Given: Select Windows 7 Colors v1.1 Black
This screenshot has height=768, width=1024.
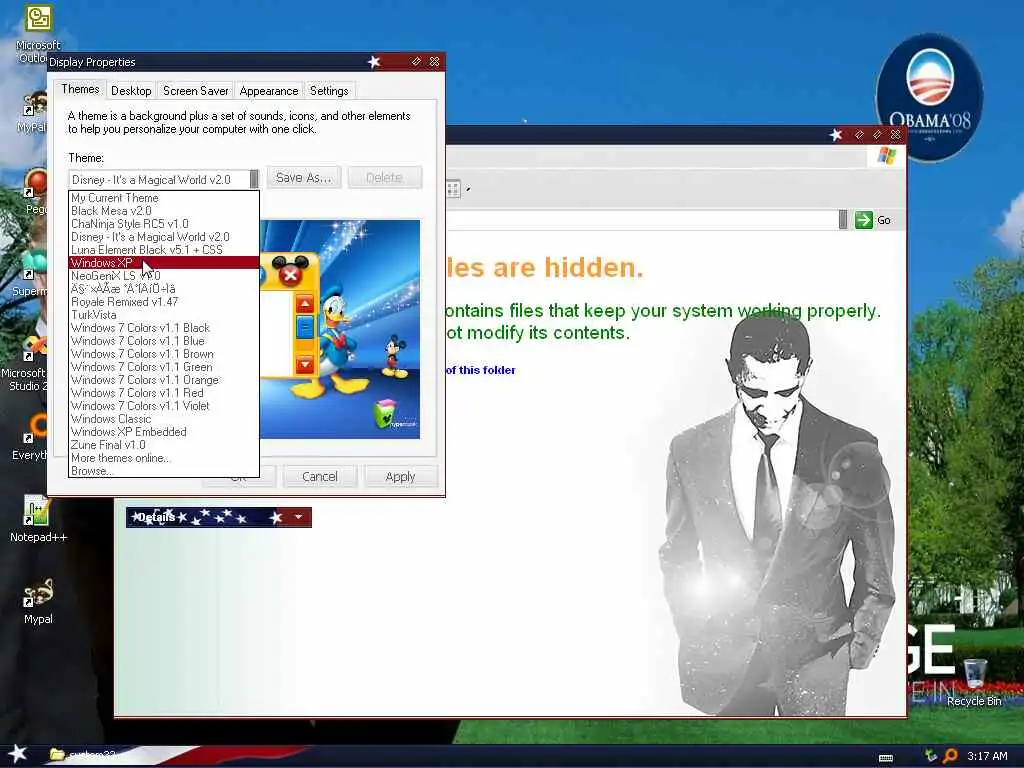Looking at the screenshot, I should (164, 328).
